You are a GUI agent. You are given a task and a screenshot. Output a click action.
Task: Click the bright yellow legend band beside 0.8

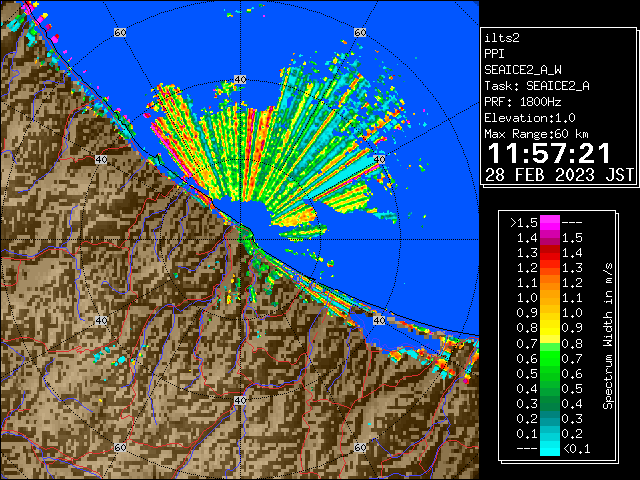(x=549, y=328)
